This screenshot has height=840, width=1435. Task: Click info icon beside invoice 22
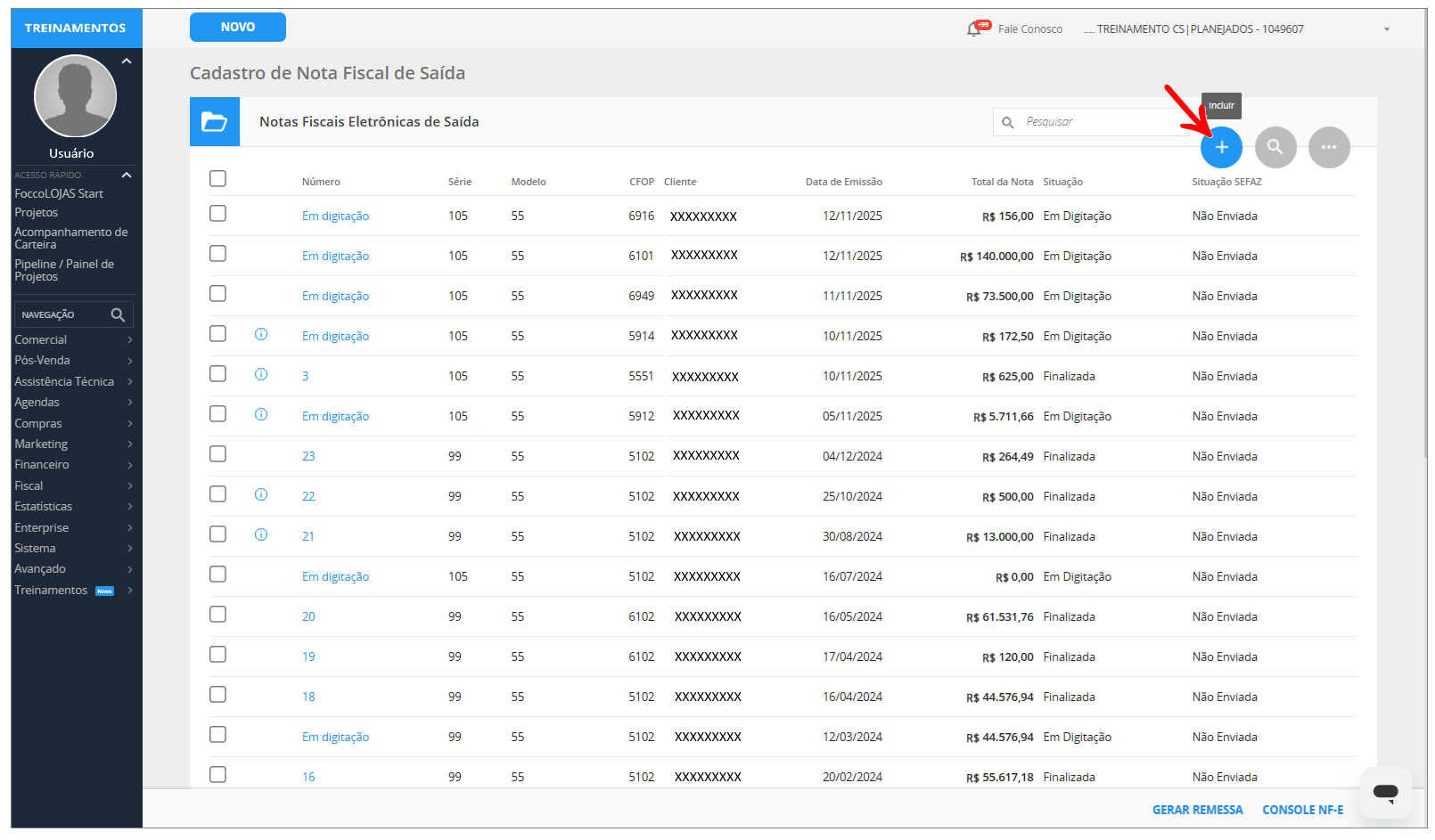click(261, 494)
